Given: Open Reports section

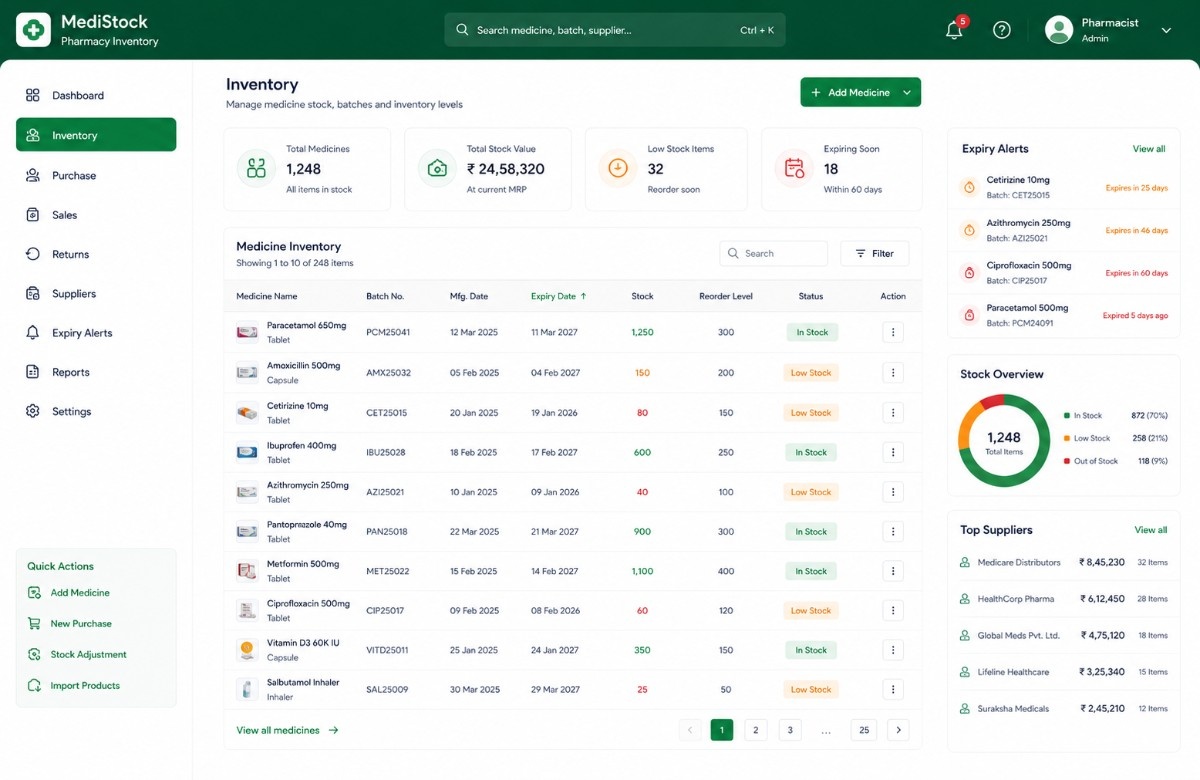Looking at the screenshot, I should coord(96,372).
